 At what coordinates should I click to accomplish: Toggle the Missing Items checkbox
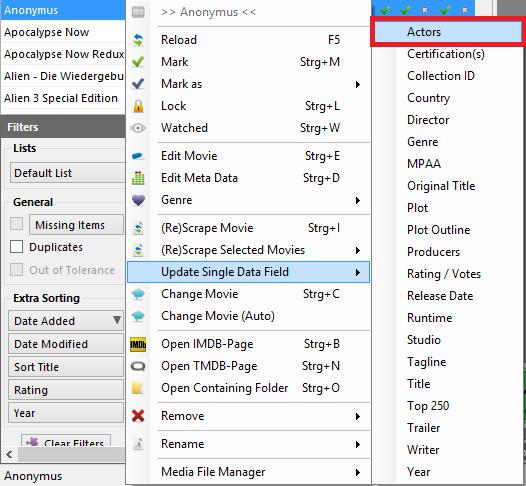click(16, 224)
